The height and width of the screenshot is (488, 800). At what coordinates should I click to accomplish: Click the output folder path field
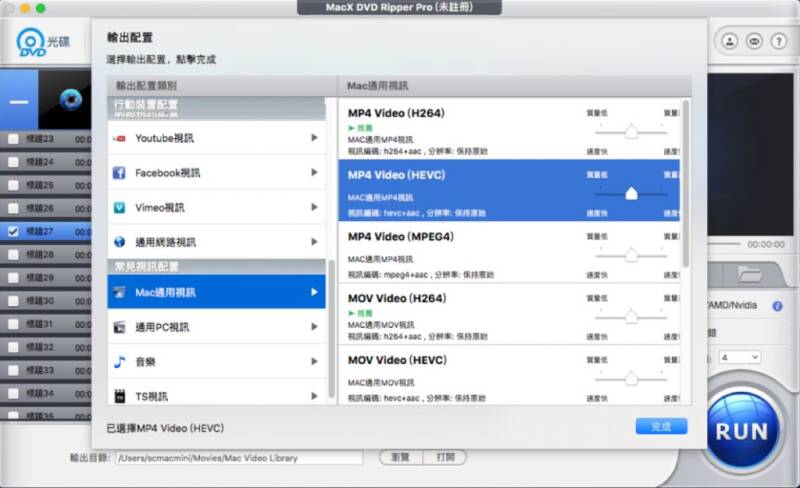[239, 458]
